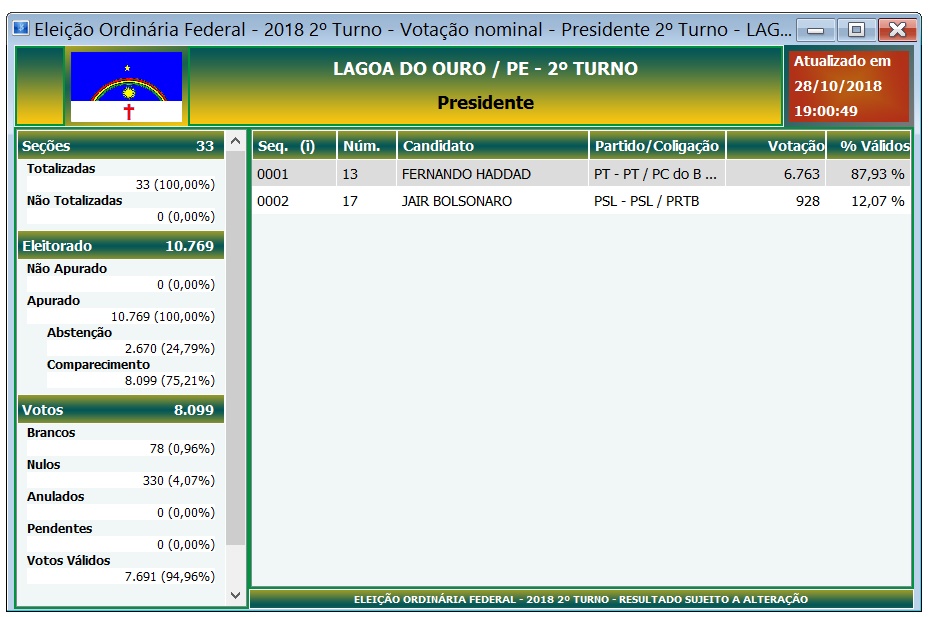929x617 pixels.
Task: Sort by the % Válidos column header
Action: tap(869, 146)
